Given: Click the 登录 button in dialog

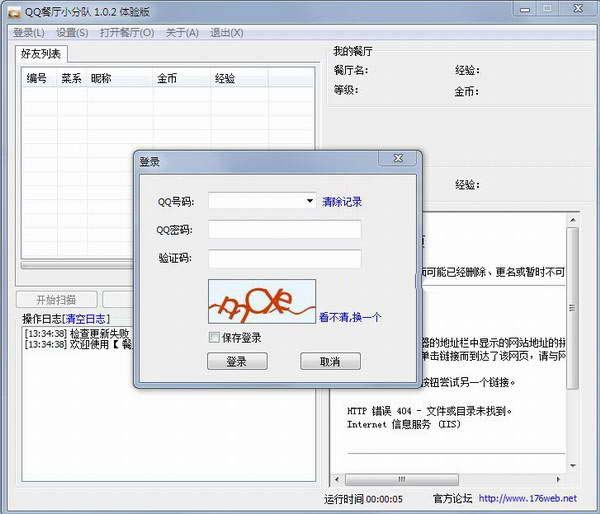Looking at the screenshot, I should point(237,361).
